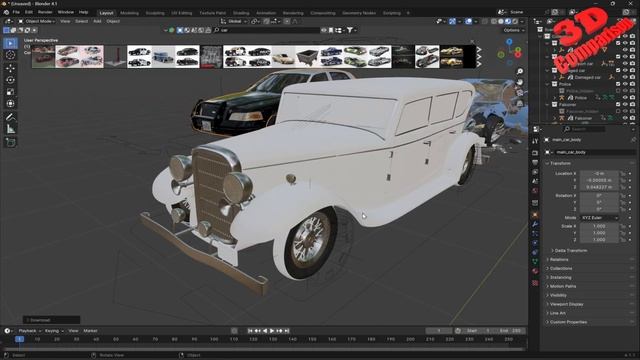Expand the Delta Transform panel
The width and height of the screenshot is (640, 360).
point(571,251)
